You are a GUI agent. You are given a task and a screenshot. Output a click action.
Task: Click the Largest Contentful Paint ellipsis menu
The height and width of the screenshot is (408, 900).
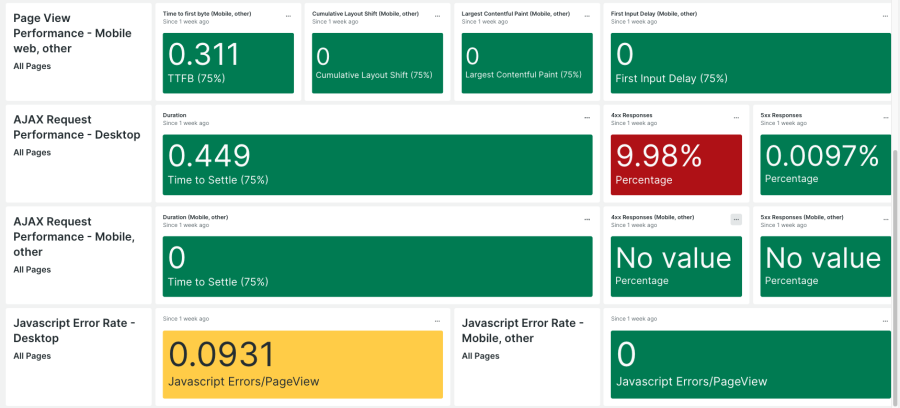[586, 17]
